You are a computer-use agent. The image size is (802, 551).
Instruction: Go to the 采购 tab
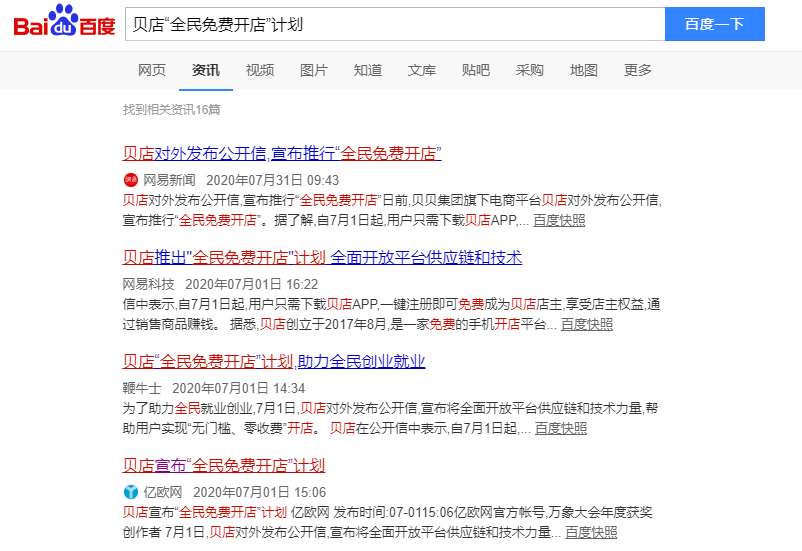pyautogui.click(x=529, y=70)
